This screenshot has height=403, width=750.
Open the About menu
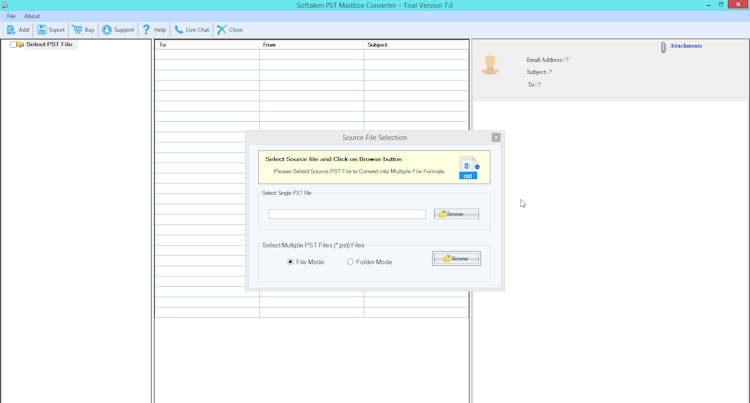32,16
